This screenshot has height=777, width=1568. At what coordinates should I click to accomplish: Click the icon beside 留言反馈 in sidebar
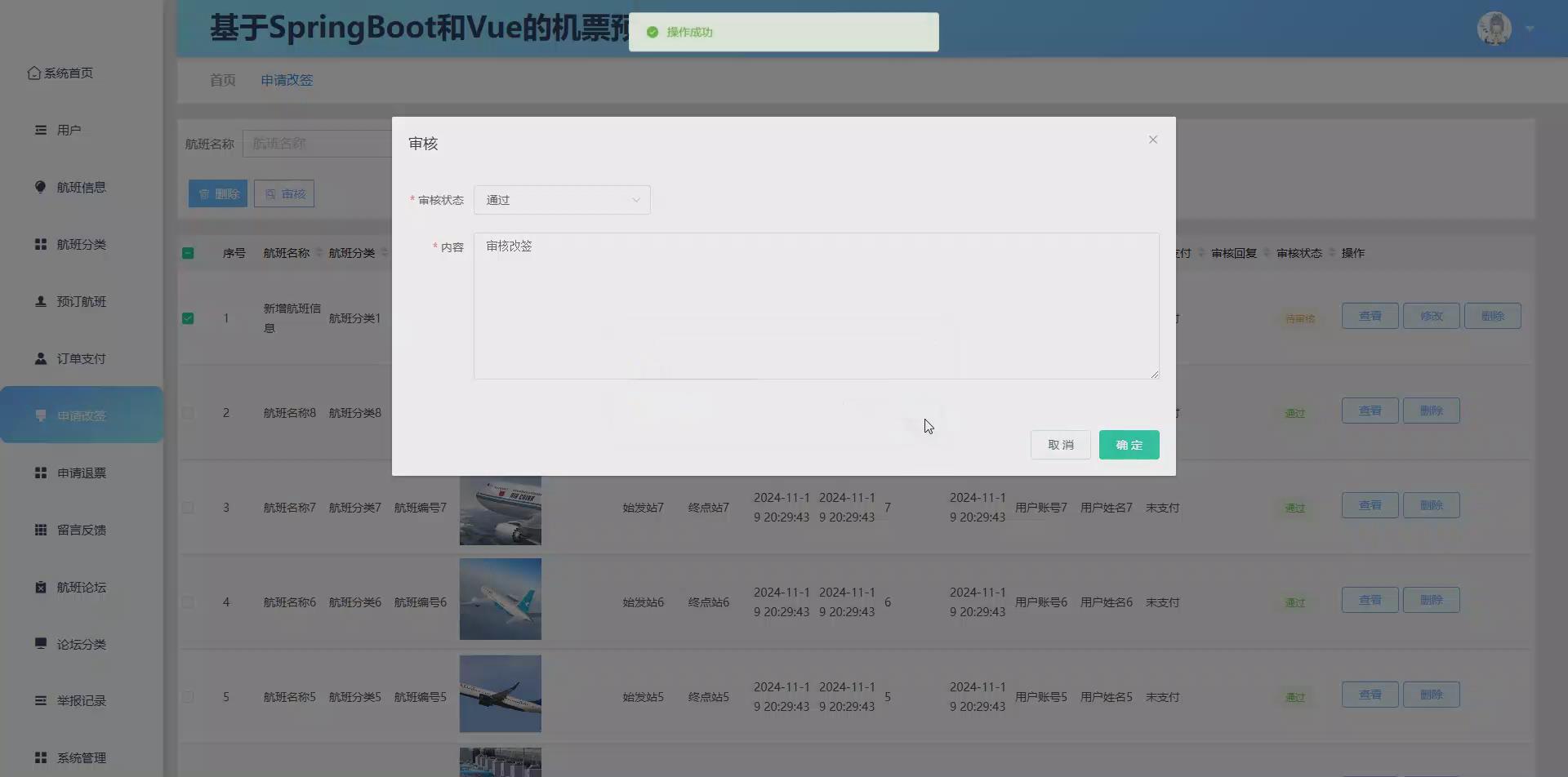click(40, 530)
